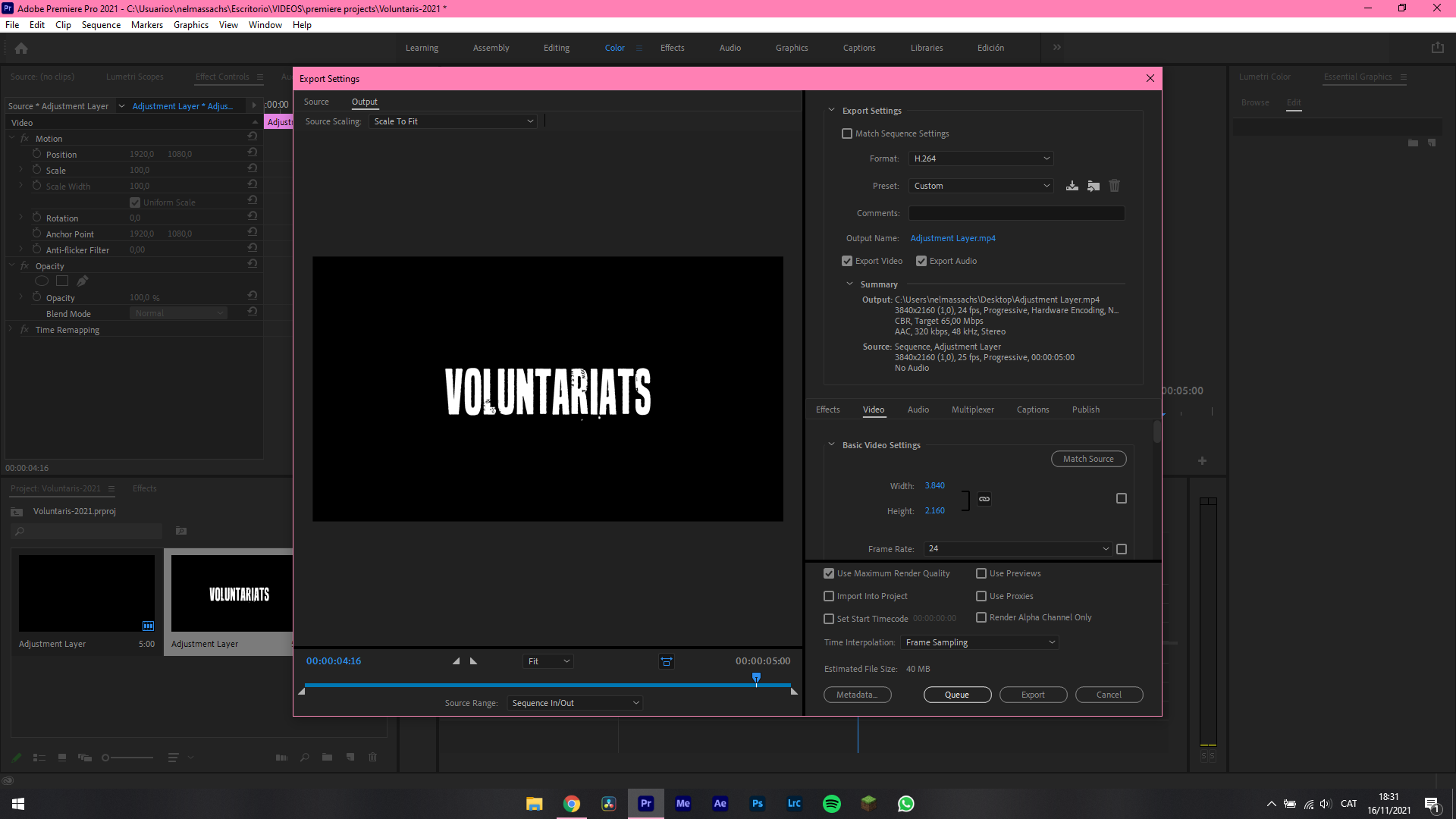Click the crop icon in the export preview toolbar
Image resolution: width=1456 pixels, height=819 pixels.
pos(667,661)
